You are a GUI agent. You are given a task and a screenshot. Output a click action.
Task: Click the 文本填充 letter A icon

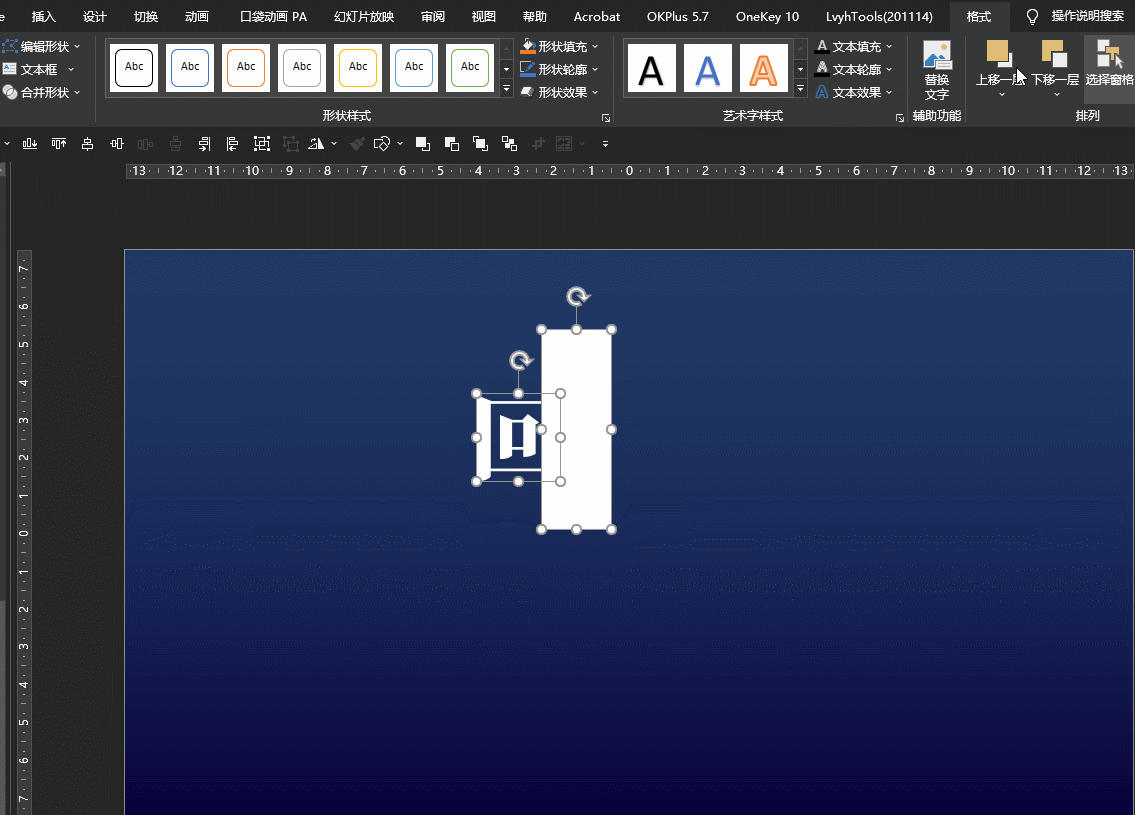tap(822, 46)
